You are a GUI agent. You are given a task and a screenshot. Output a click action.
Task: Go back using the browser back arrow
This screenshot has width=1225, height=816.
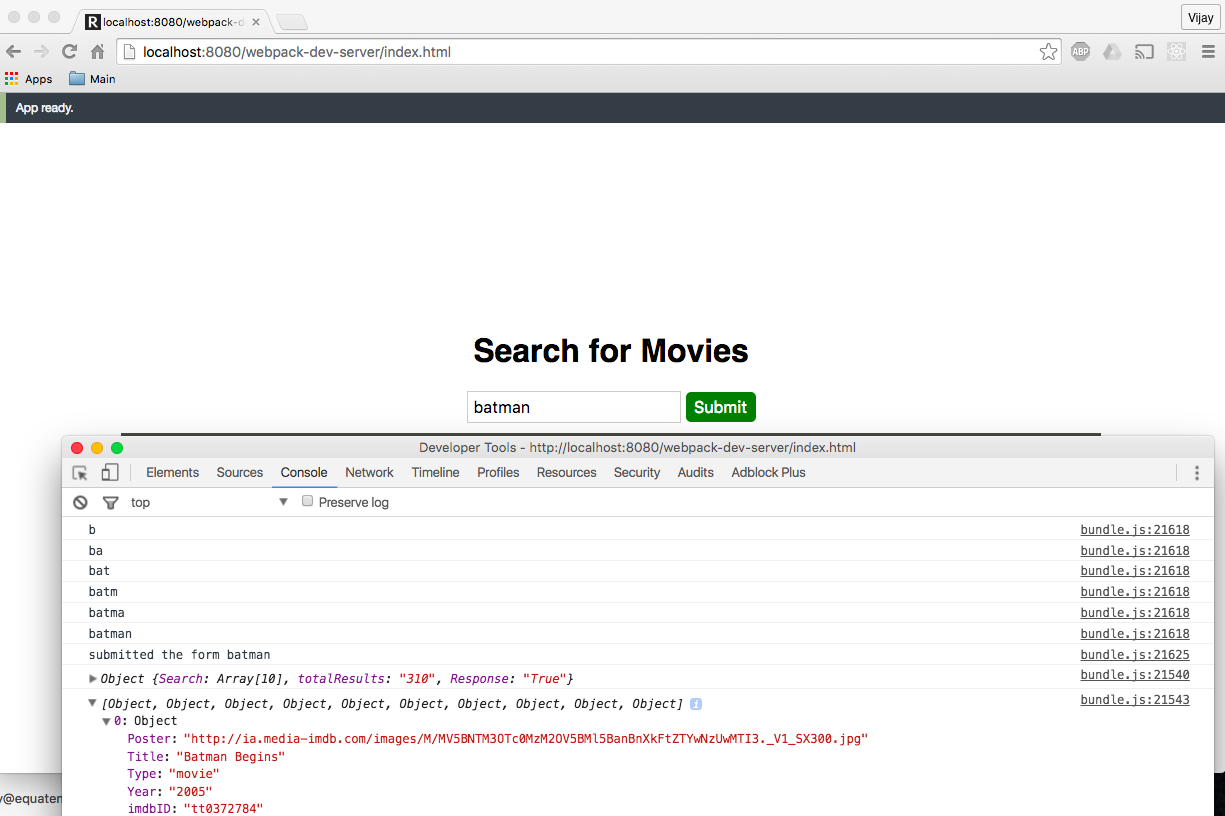point(14,52)
